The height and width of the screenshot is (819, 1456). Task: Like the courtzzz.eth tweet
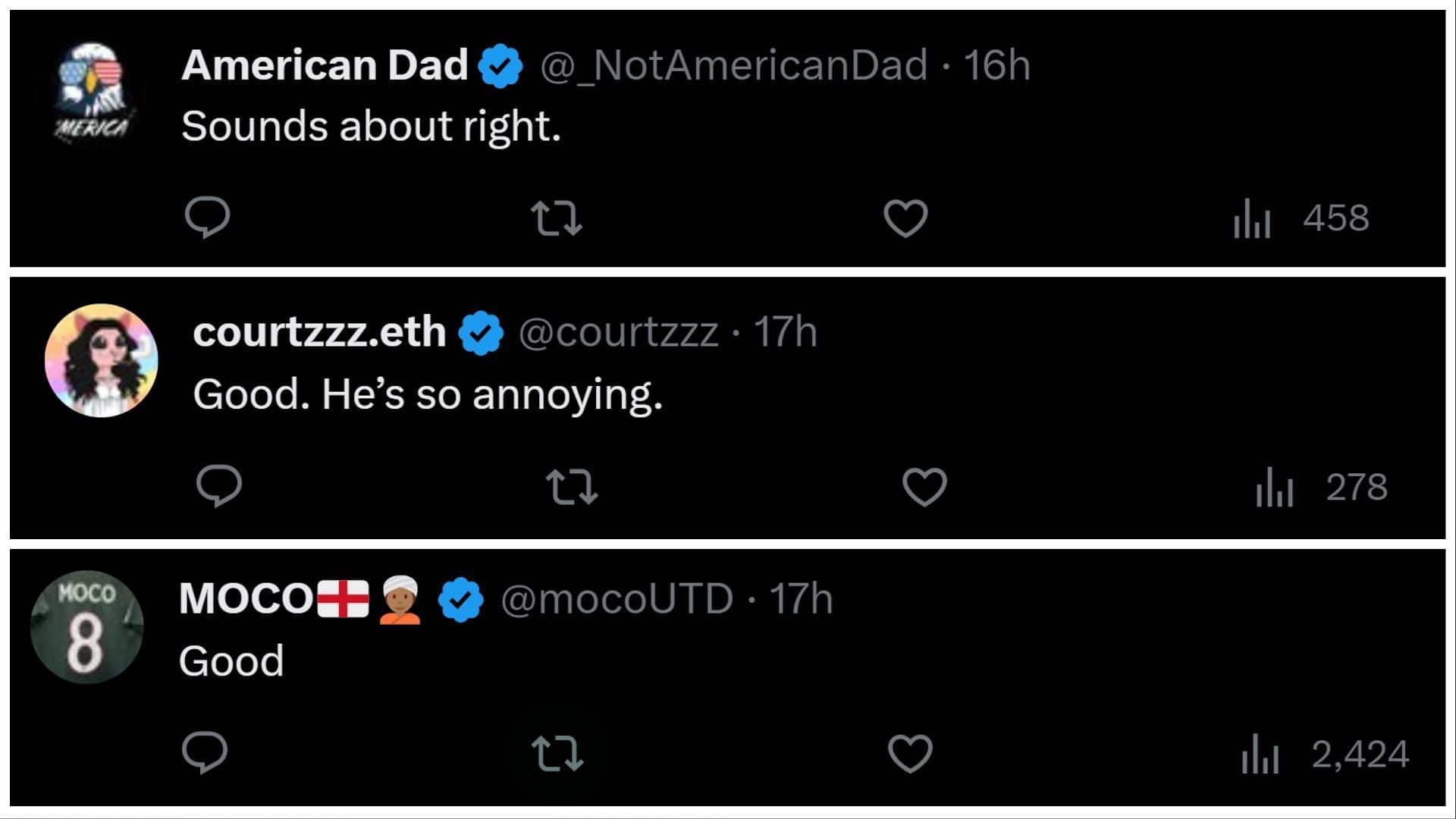pos(924,487)
